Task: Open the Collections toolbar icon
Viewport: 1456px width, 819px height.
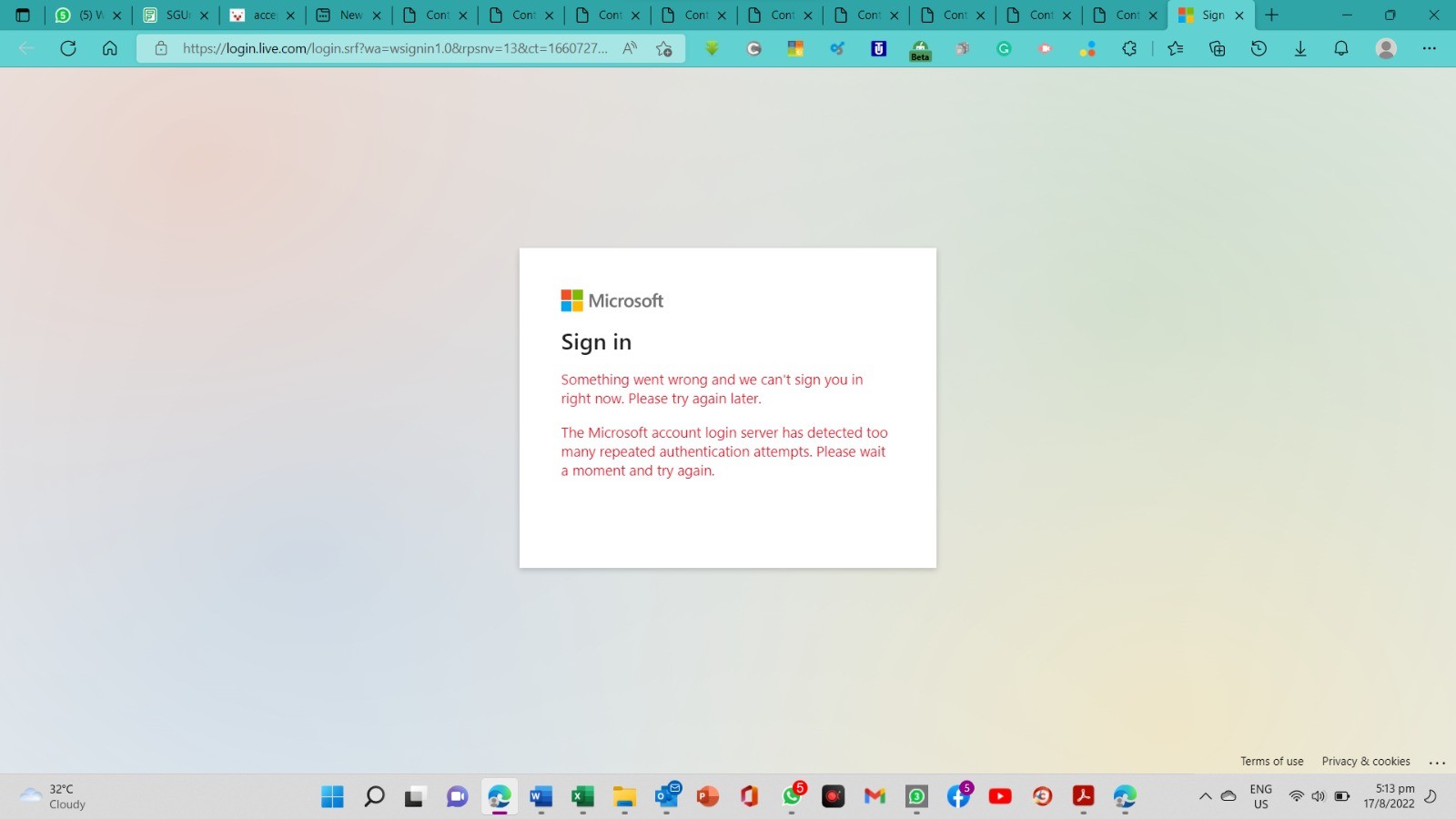Action: pyautogui.click(x=1218, y=48)
